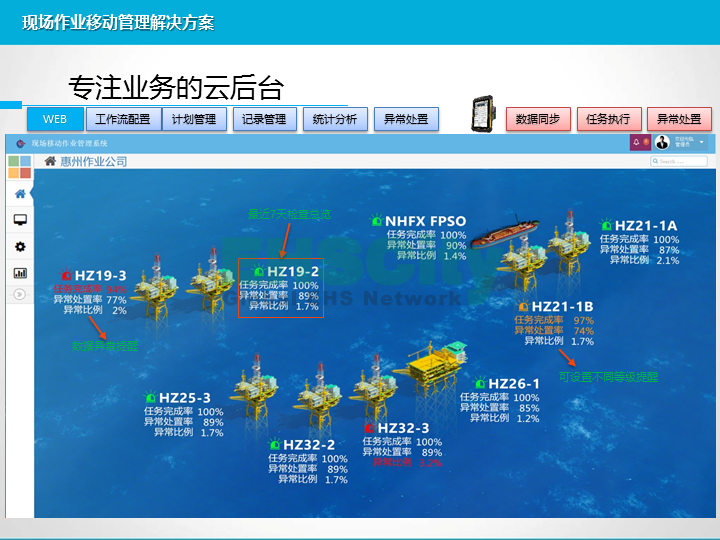This screenshot has height=540, width=720.
Task: Click the 计划管理 button
Action: (x=193, y=119)
